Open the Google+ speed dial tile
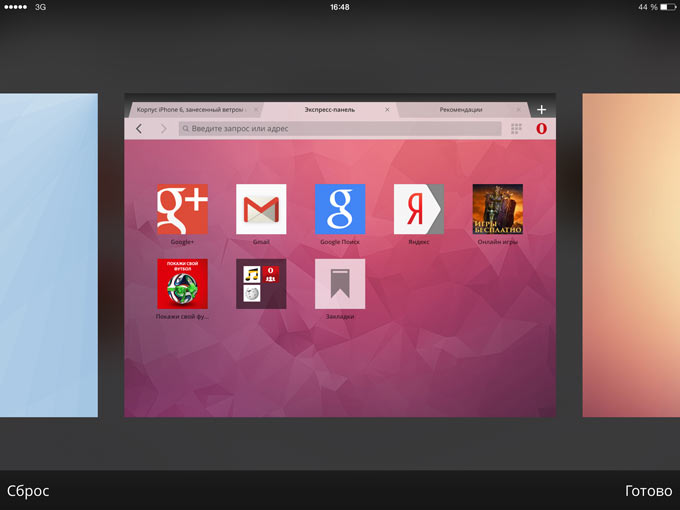Image resolution: width=680 pixels, height=510 pixels. 182,209
